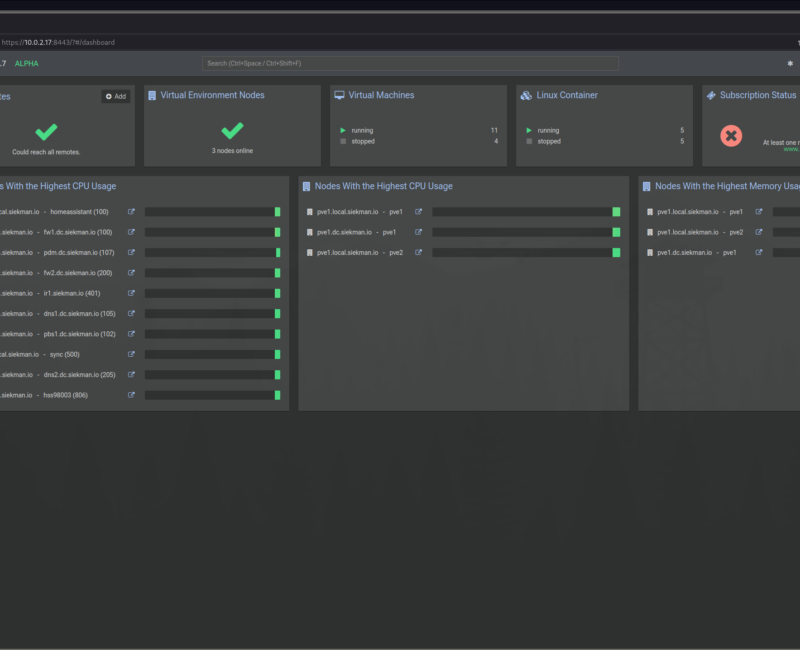Click the red X subscription error icon
Screen dimensions: 800x650
point(731,136)
